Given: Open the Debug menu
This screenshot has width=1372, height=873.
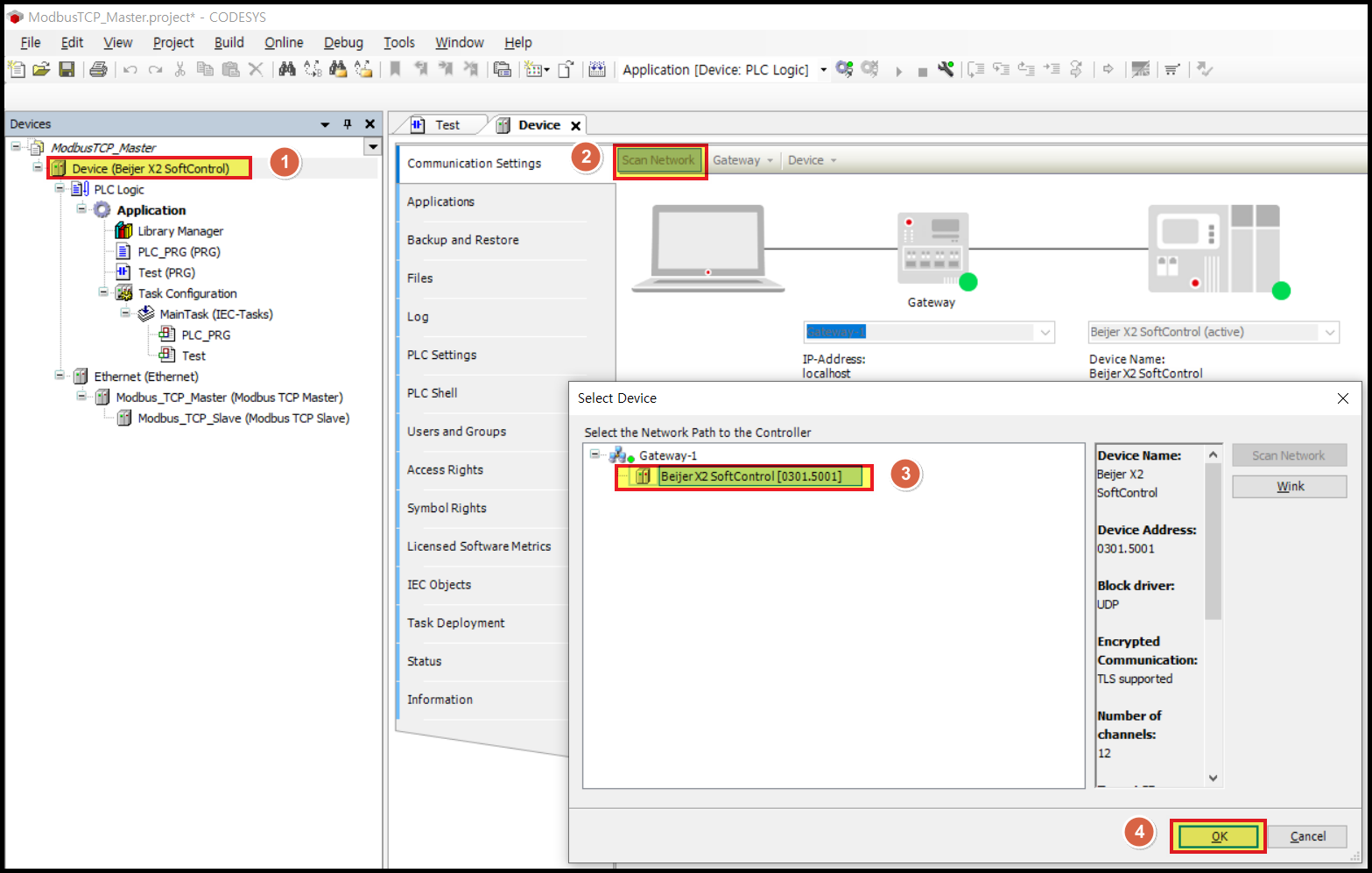Looking at the screenshot, I should [343, 42].
